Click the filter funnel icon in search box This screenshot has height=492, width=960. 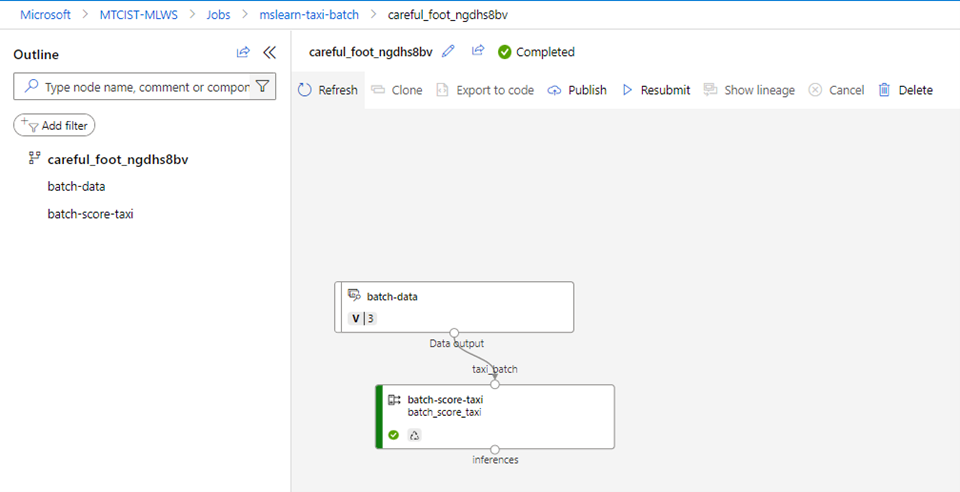coord(262,87)
